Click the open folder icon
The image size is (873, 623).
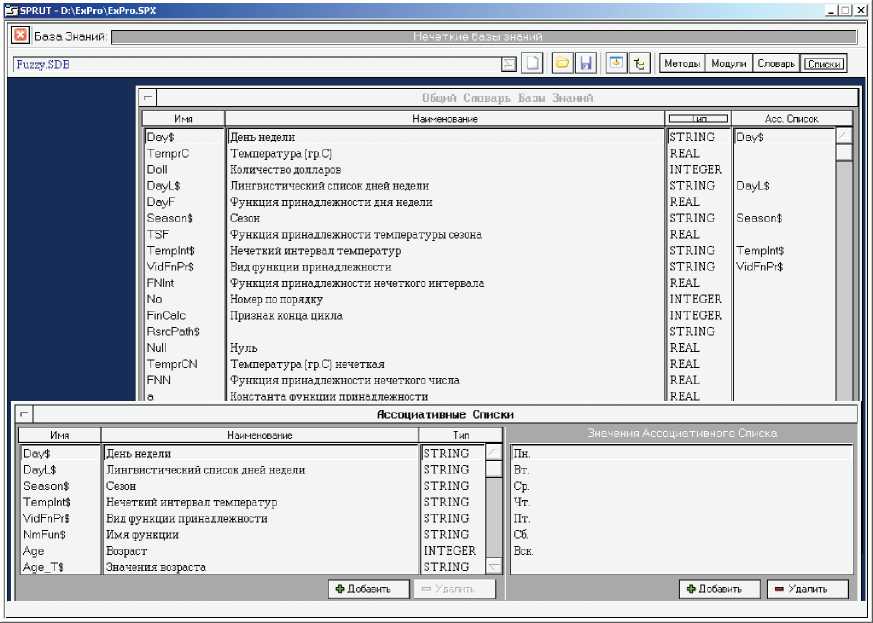pos(563,63)
